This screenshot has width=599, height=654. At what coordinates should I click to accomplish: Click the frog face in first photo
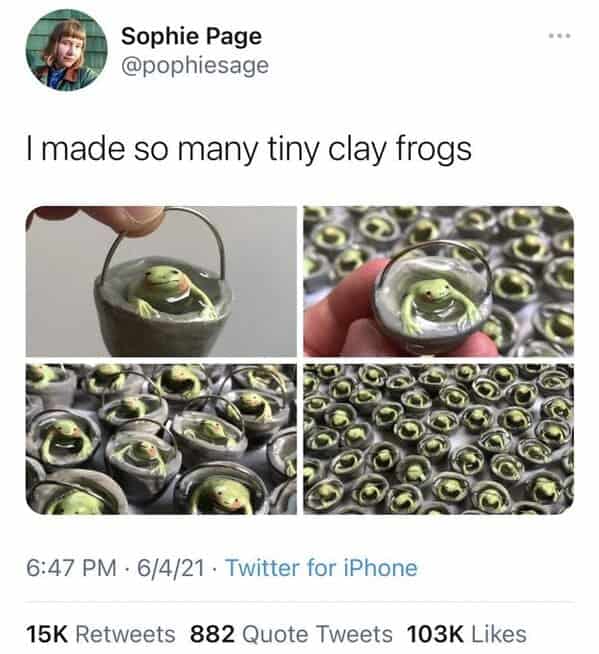163,282
